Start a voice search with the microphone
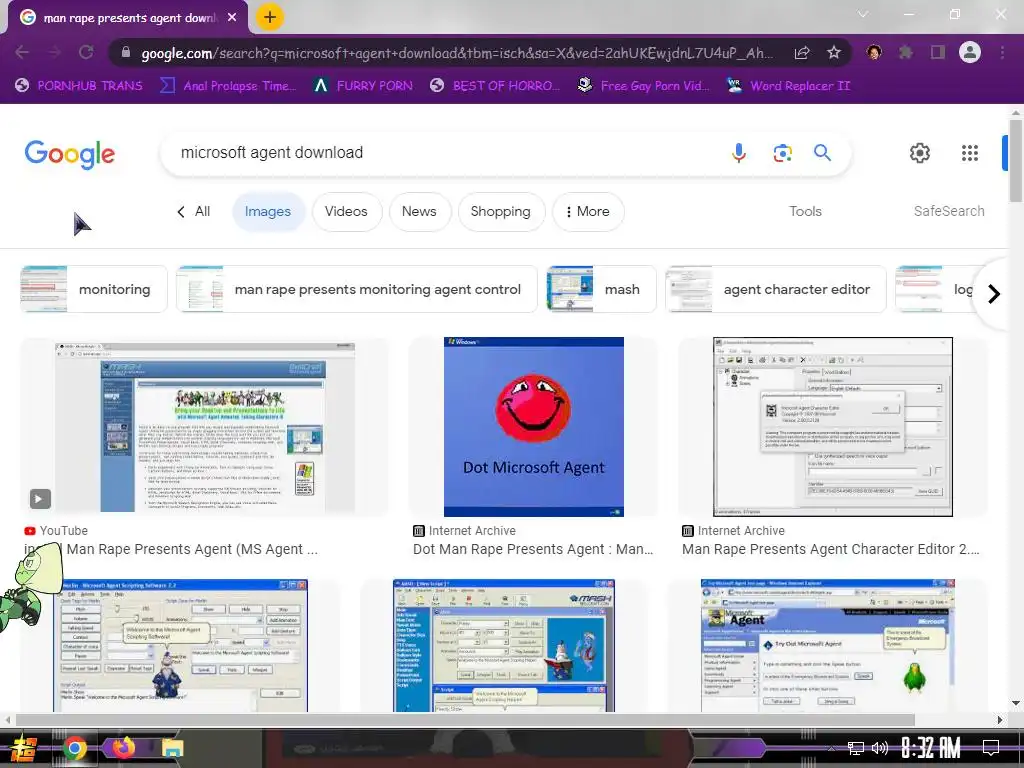The height and width of the screenshot is (768, 1024). tap(739, 153)
